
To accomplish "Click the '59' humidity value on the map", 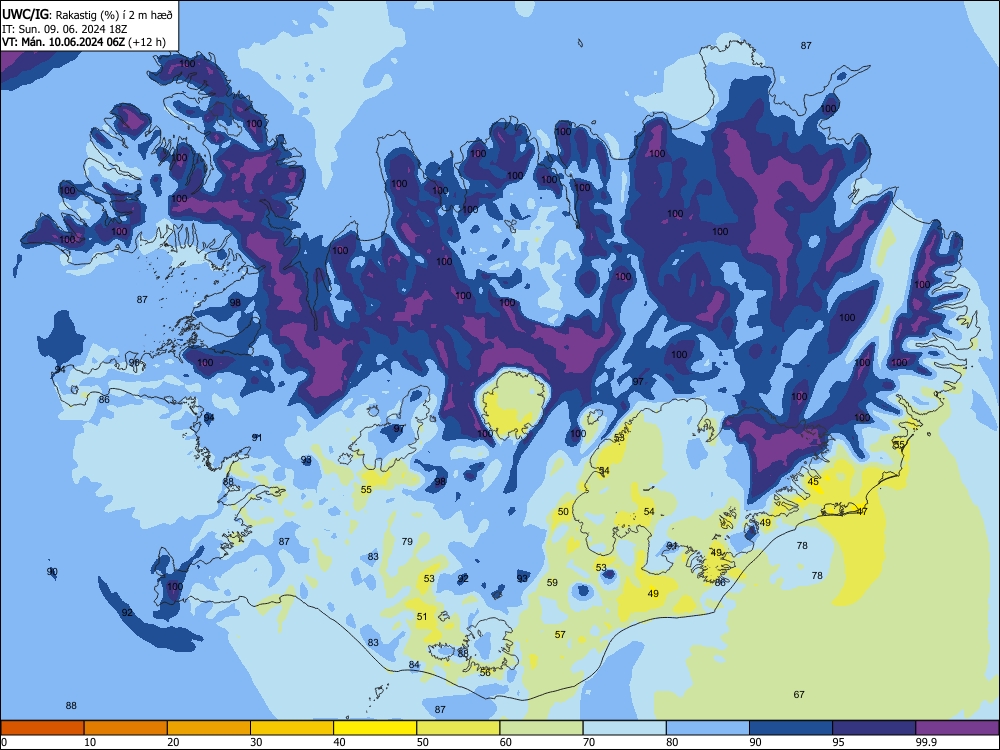I will 552,582.
